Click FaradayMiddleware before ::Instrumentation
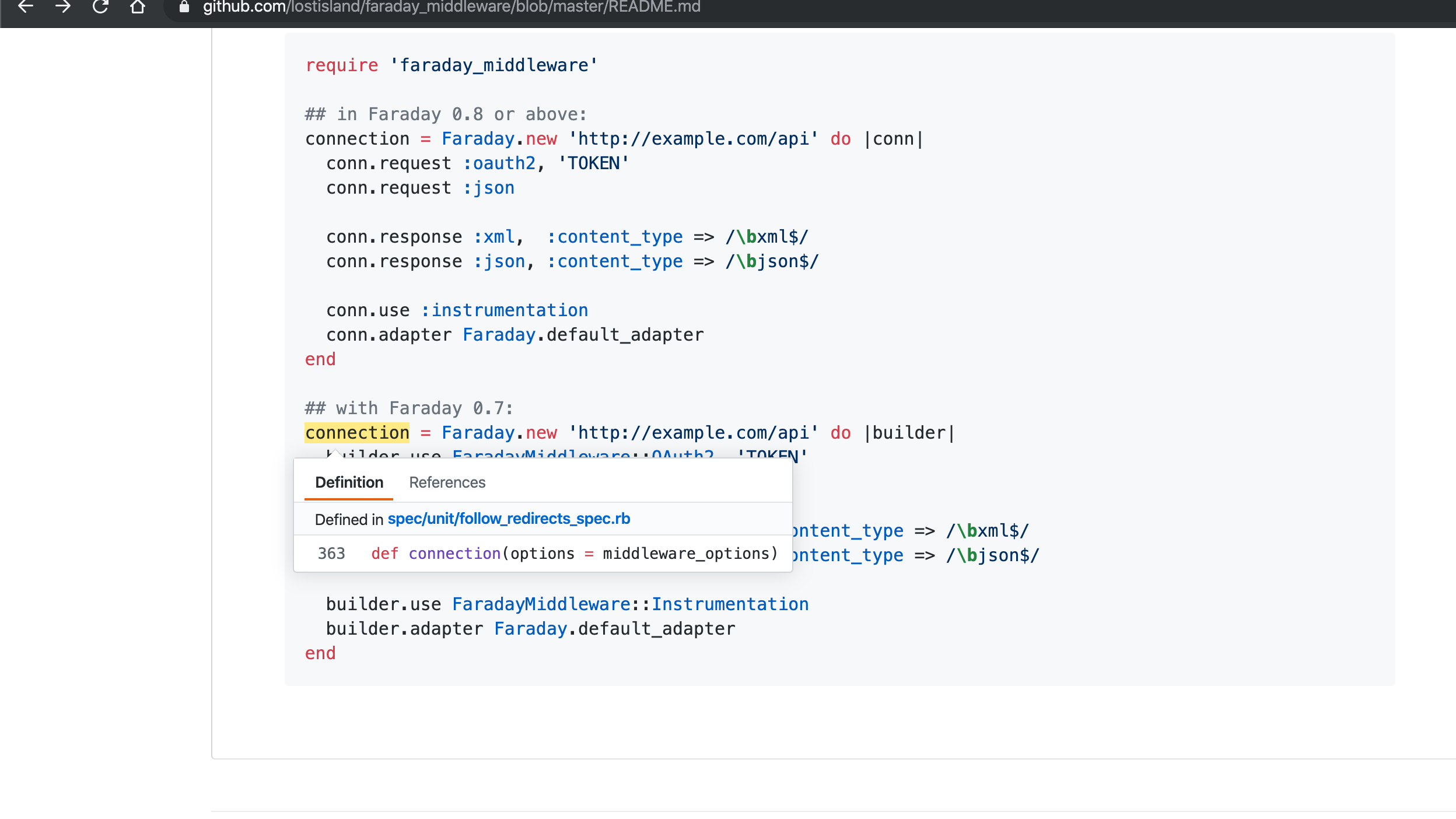The height and width of the screenshot is (819, 1456). pos(541,604)
